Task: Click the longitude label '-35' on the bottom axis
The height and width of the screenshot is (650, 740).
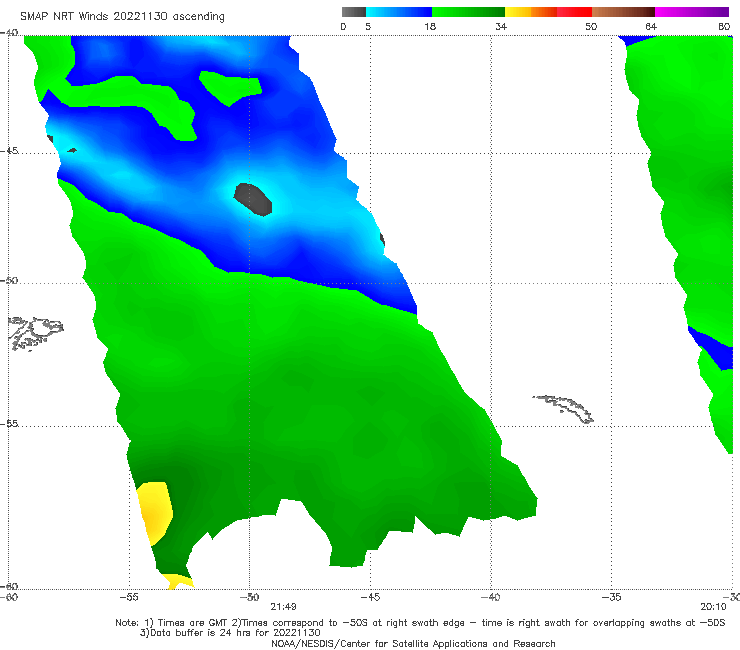Action: 612,597
